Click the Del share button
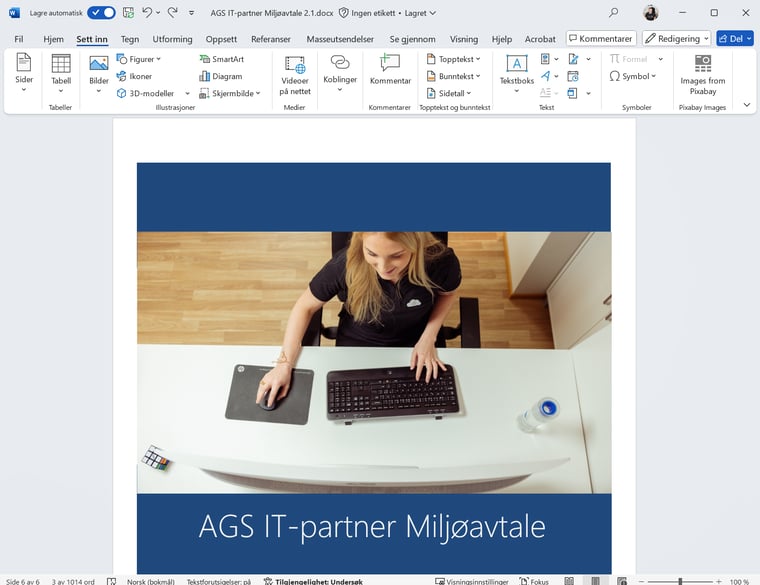Viewport: 760px width, 585px height. (735, 38)
